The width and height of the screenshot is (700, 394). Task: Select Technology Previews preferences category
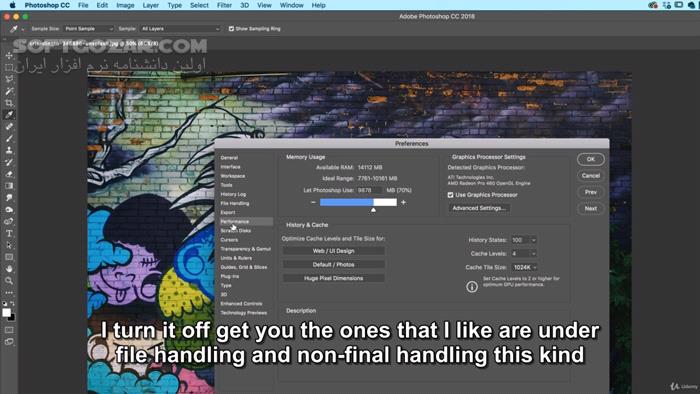click(x=244, y=313)
